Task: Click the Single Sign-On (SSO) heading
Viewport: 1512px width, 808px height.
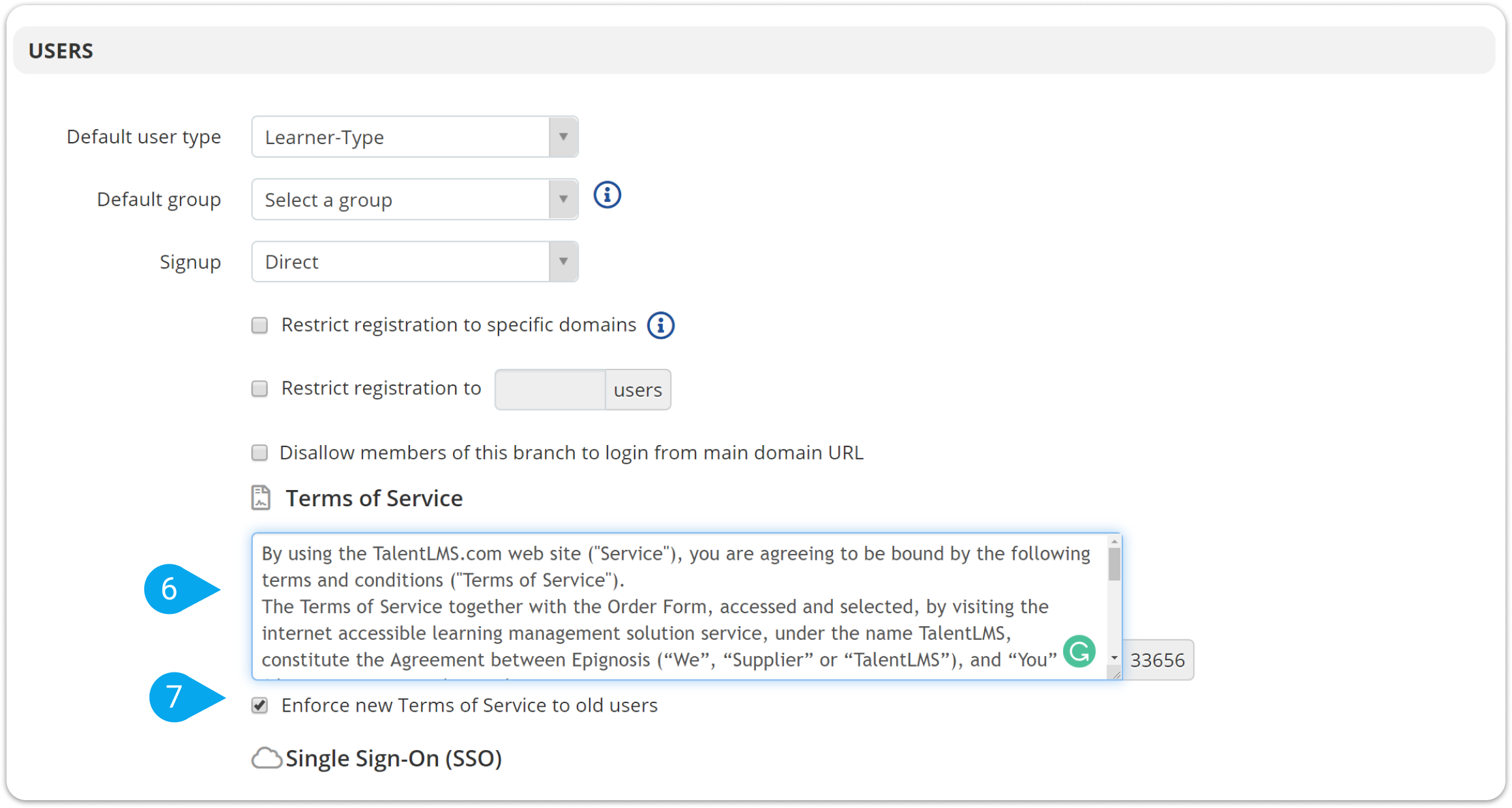Action: 394,758
